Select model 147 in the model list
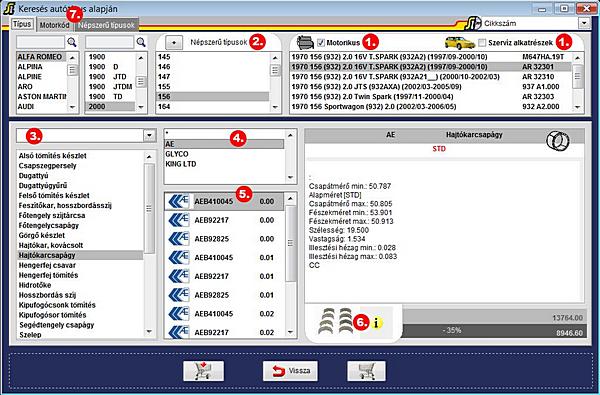600x395 pixels. coord(213,77)
